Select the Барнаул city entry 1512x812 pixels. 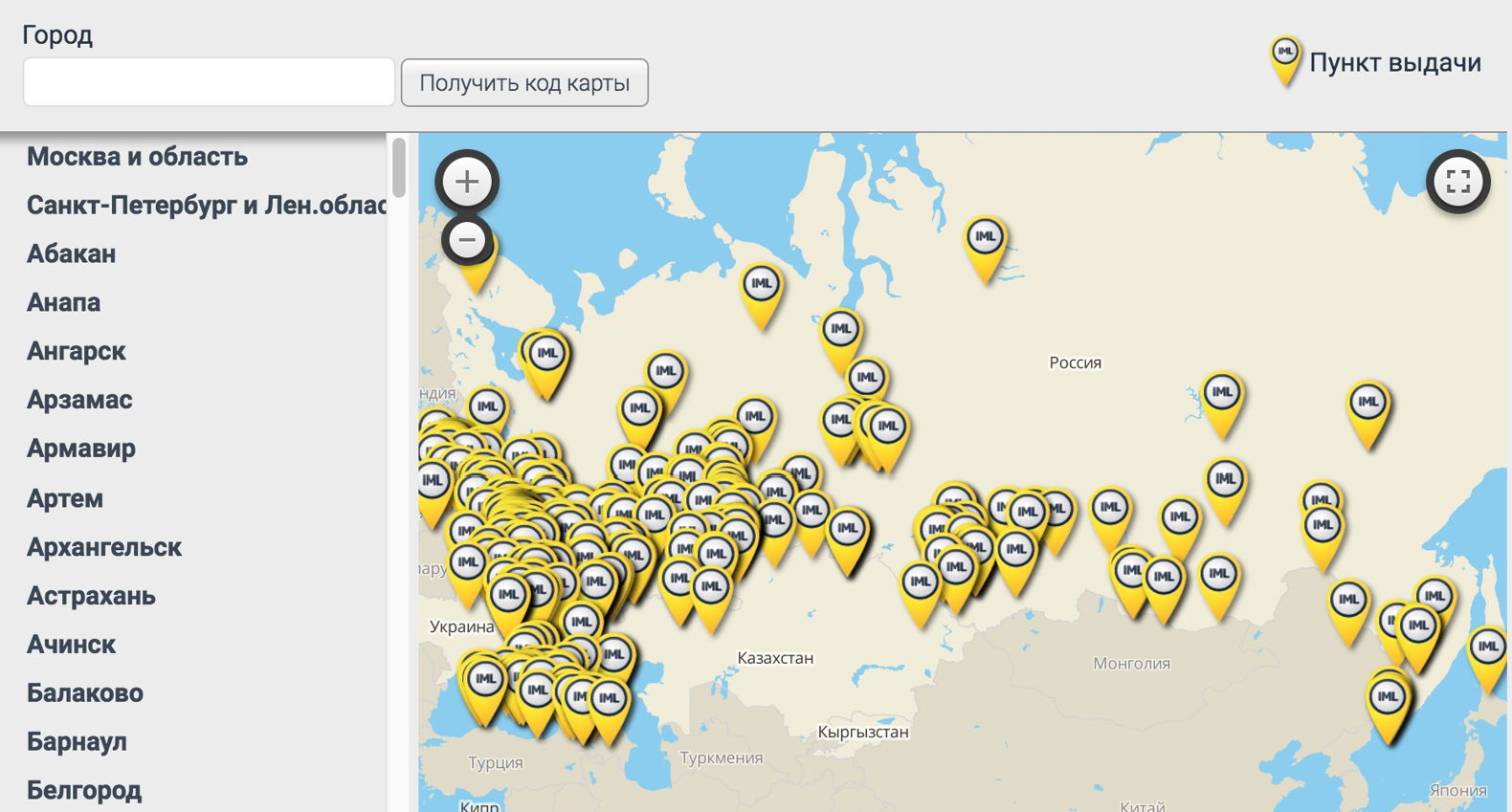click(77, 742)
